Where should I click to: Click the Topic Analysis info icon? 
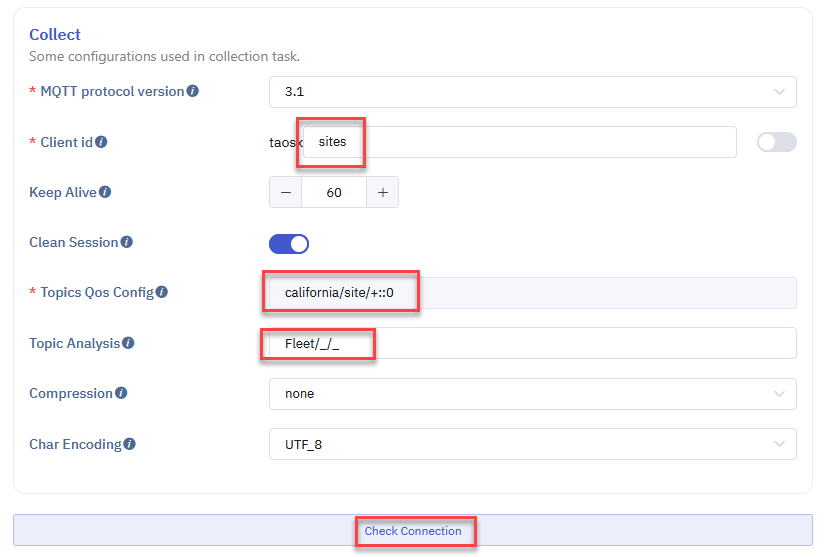pos(128,343)
